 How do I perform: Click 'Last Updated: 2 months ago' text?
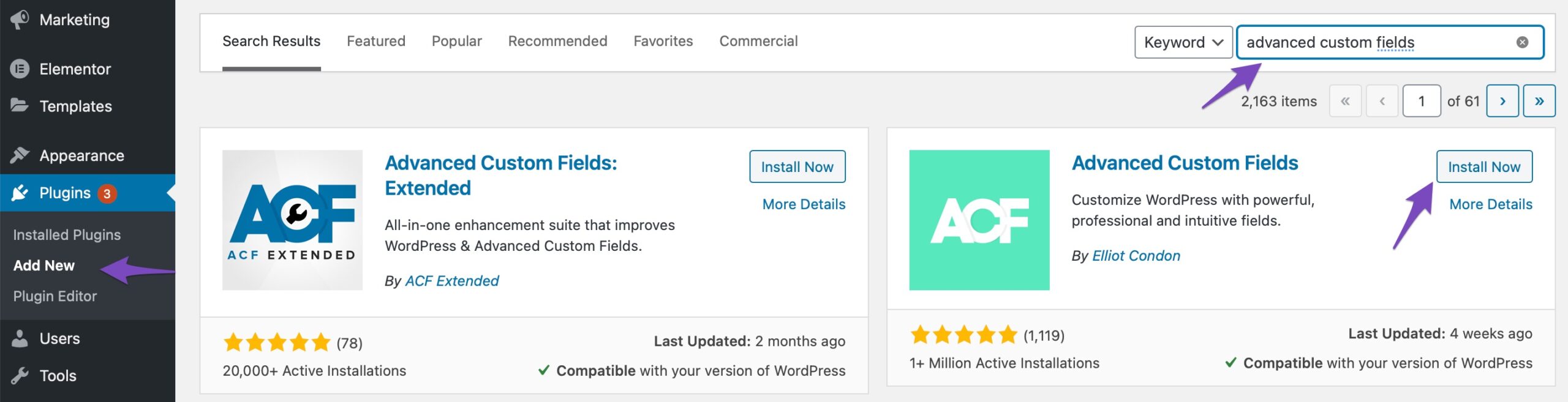(749, 341)
